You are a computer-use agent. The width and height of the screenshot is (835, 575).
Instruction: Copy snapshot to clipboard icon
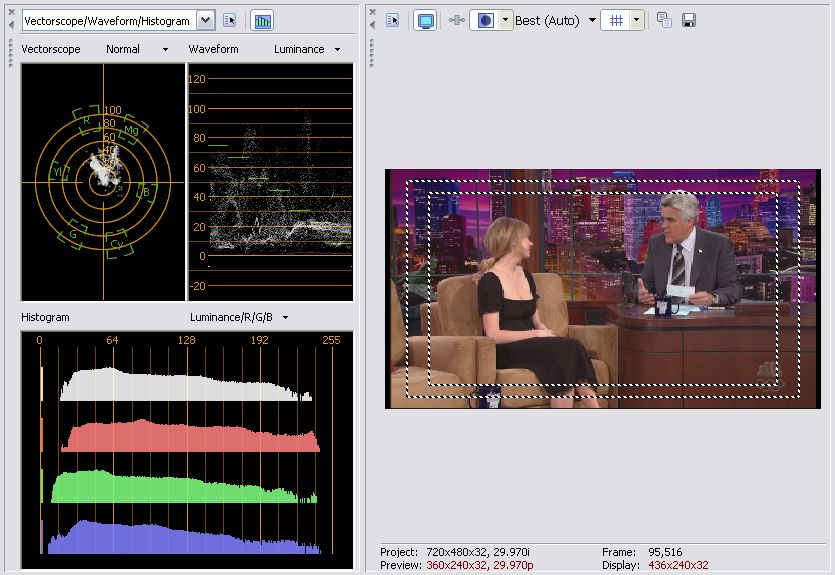(x=664, y=21)
